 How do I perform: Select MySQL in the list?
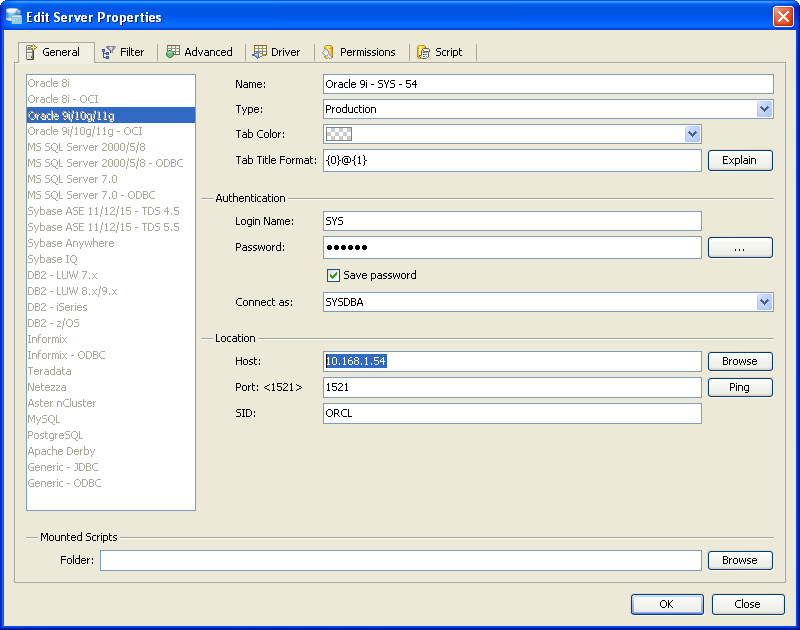111,419
